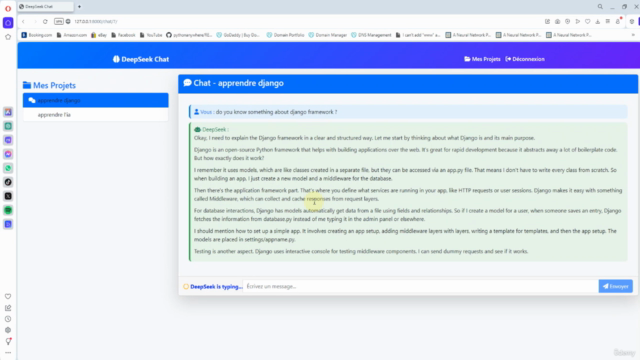Open the sidebar three-dots more menu

[8, 353]
